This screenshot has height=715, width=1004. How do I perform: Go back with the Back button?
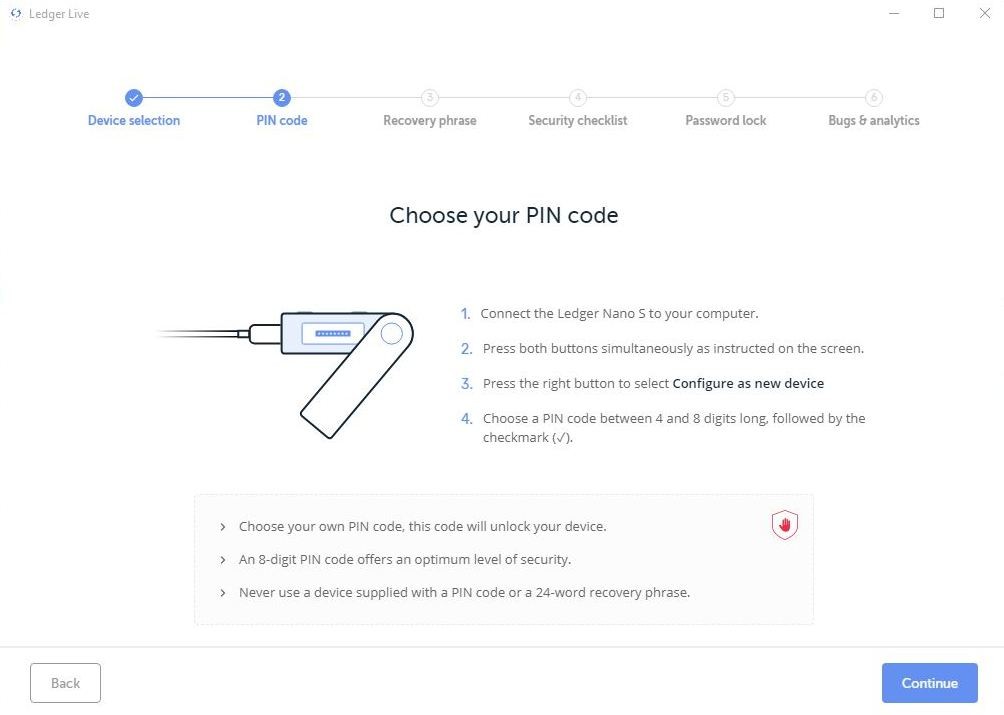click(65, 683)
